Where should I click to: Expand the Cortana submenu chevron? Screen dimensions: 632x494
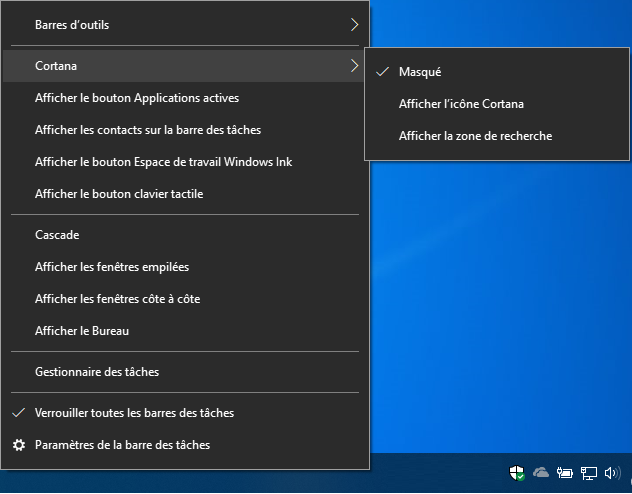(x=354, y=66)
